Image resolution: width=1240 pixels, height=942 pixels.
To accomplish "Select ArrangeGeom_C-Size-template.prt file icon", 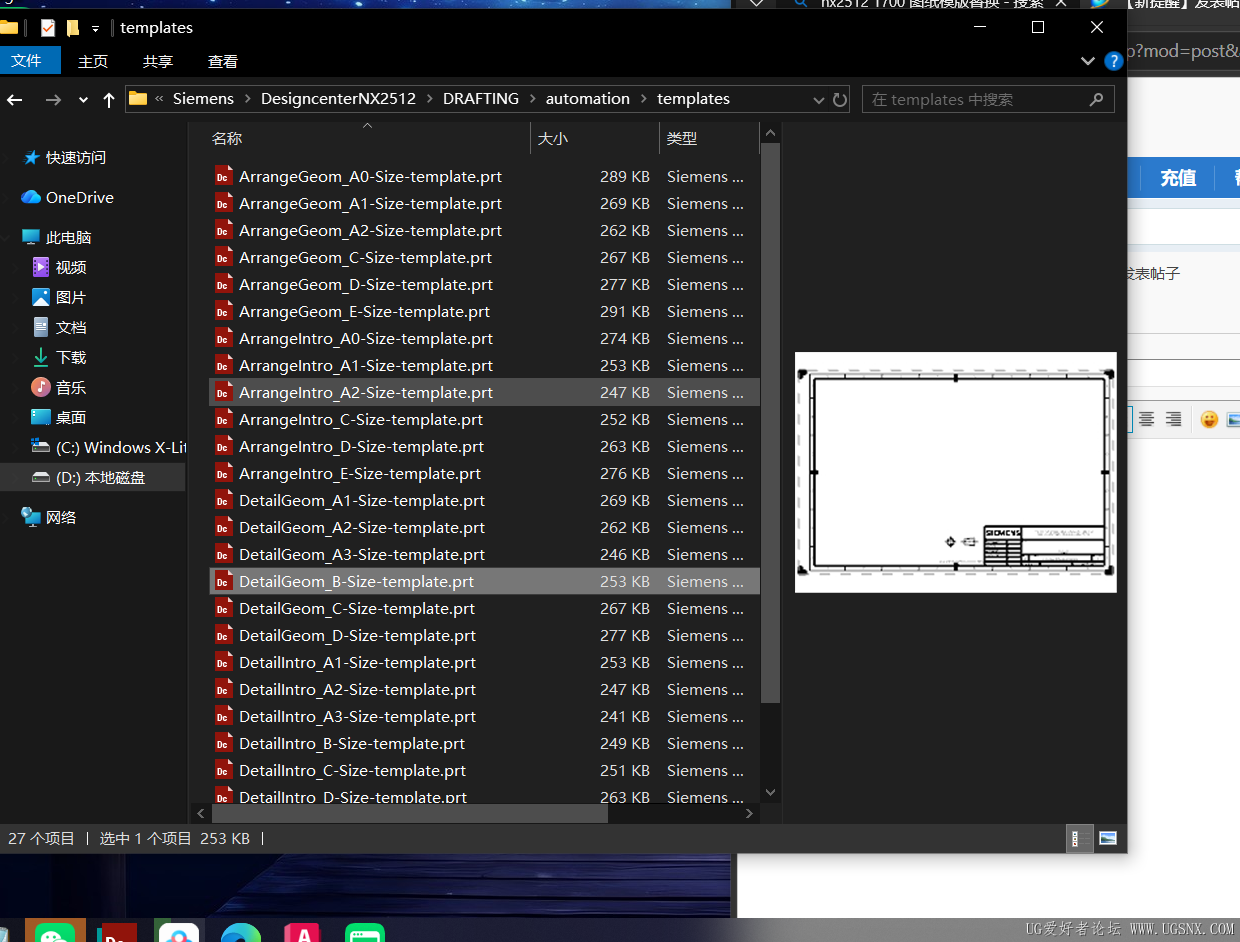I will [x=223, y=257].
